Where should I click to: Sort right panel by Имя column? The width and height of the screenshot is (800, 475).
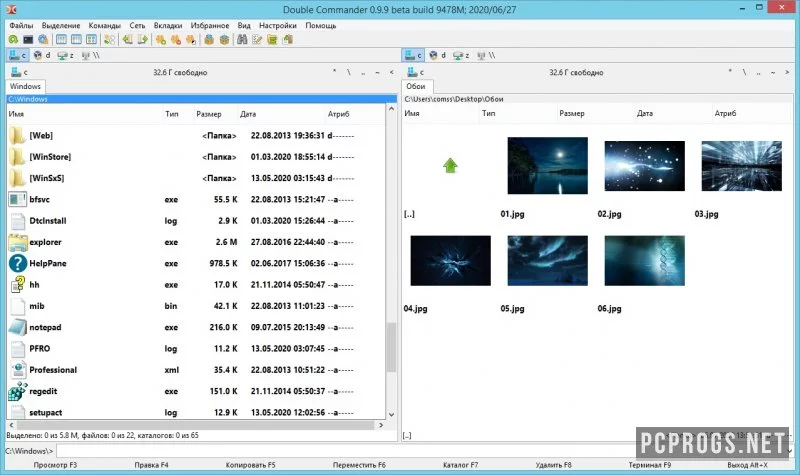tap(412, 113)
